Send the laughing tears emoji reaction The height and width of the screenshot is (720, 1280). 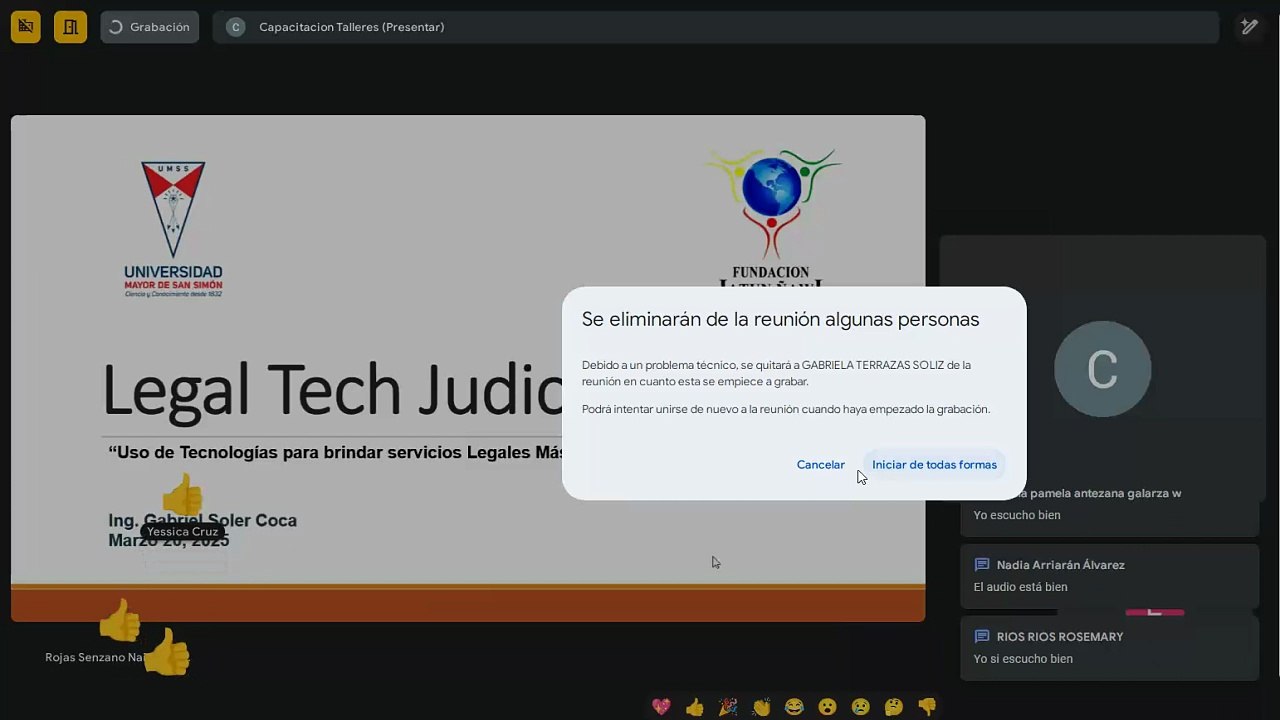tap(794, 707)
